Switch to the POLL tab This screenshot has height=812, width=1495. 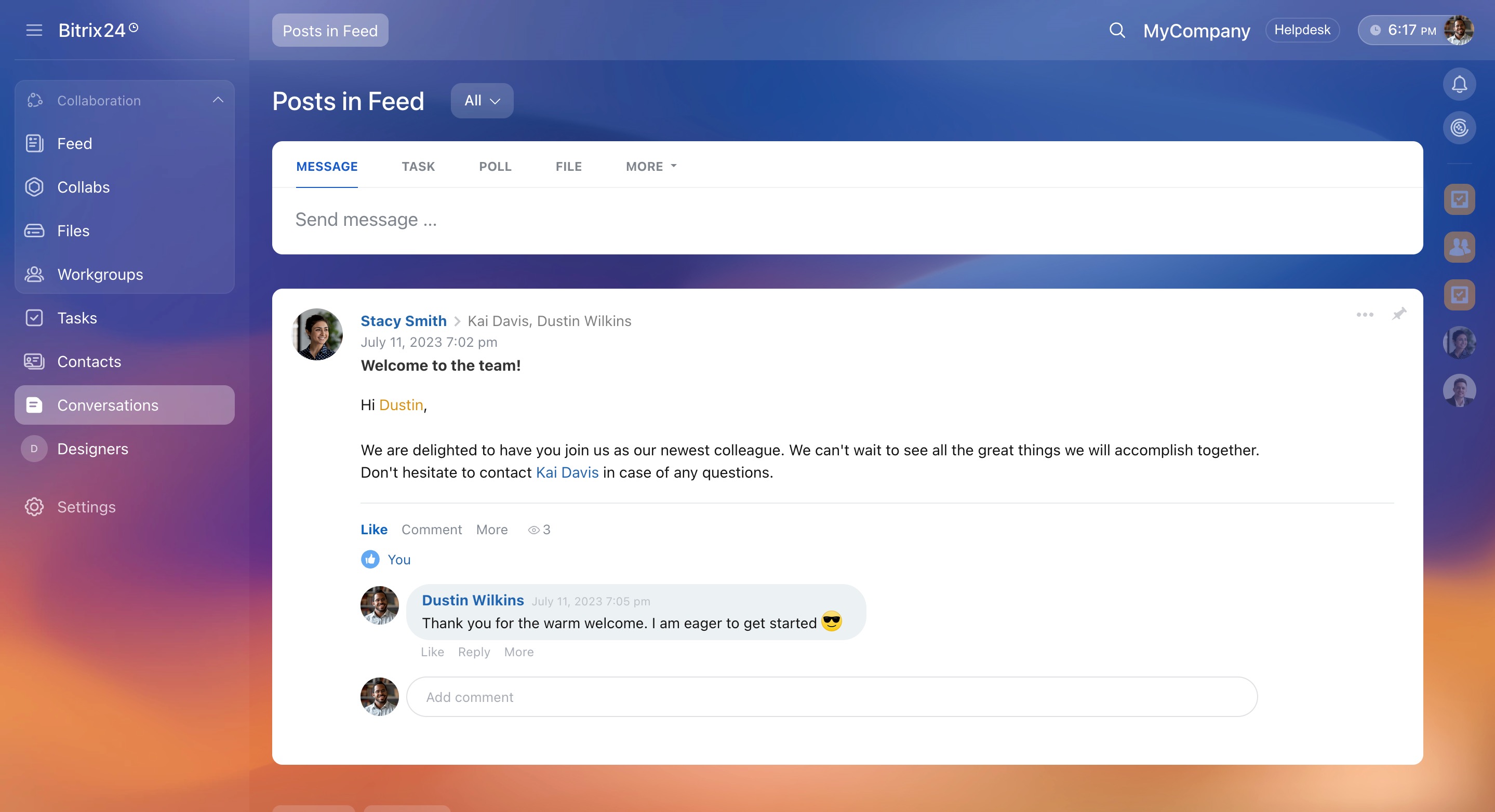click(x=495, y=167)
